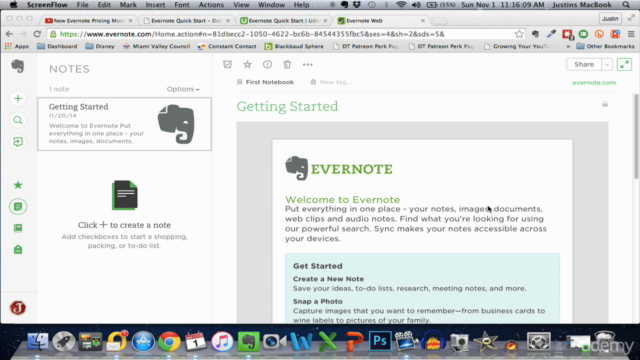
Task: Click the Evernote elephant logo in the sidebar
Action: click(x=18, y=66)
